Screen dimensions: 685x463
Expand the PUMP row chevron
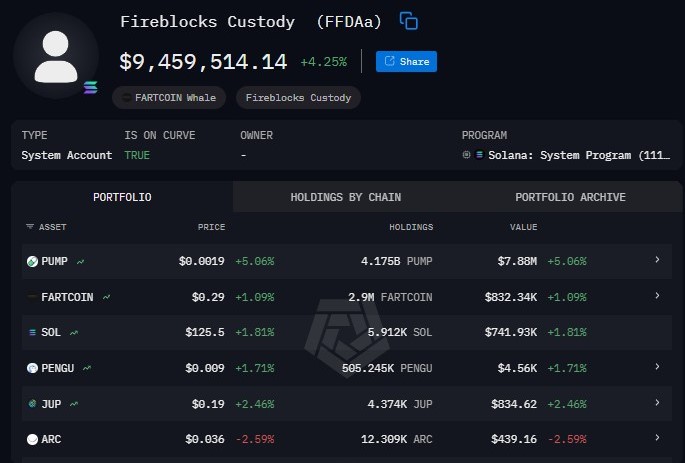pos(657,260)
